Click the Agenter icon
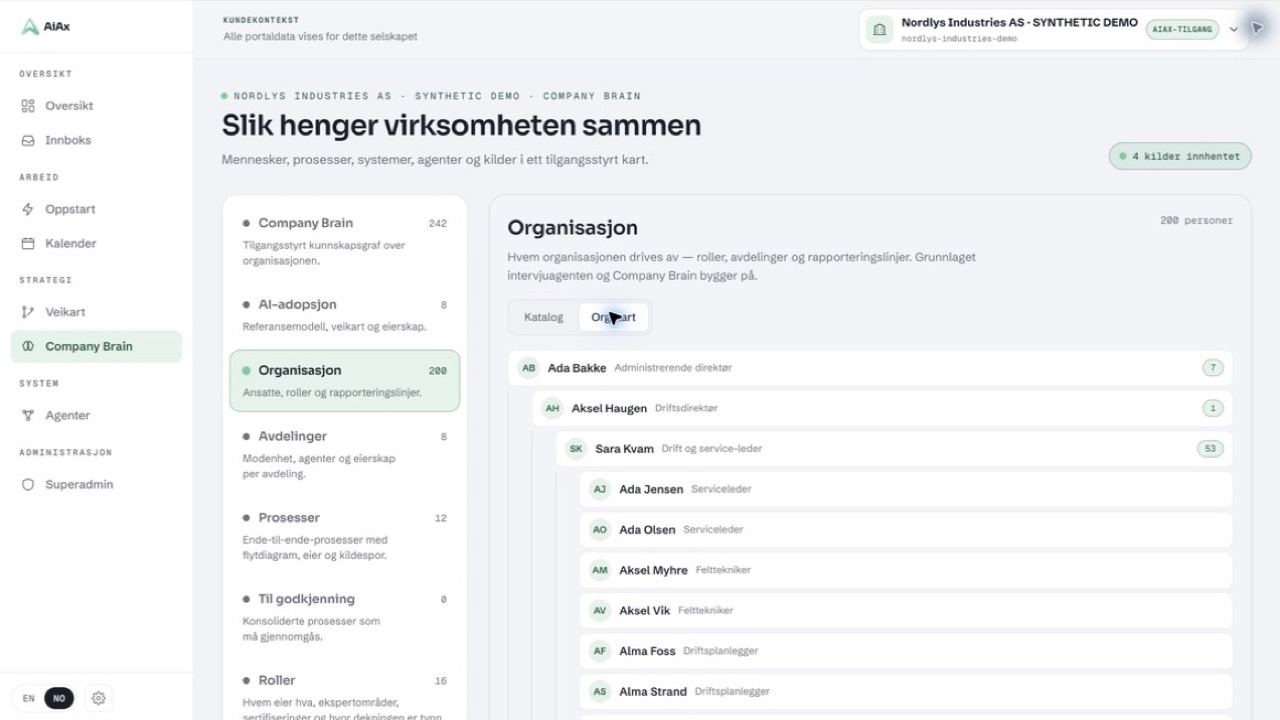Image resolution: width=1280 pixels, height=720 pixels. point(28,416)
